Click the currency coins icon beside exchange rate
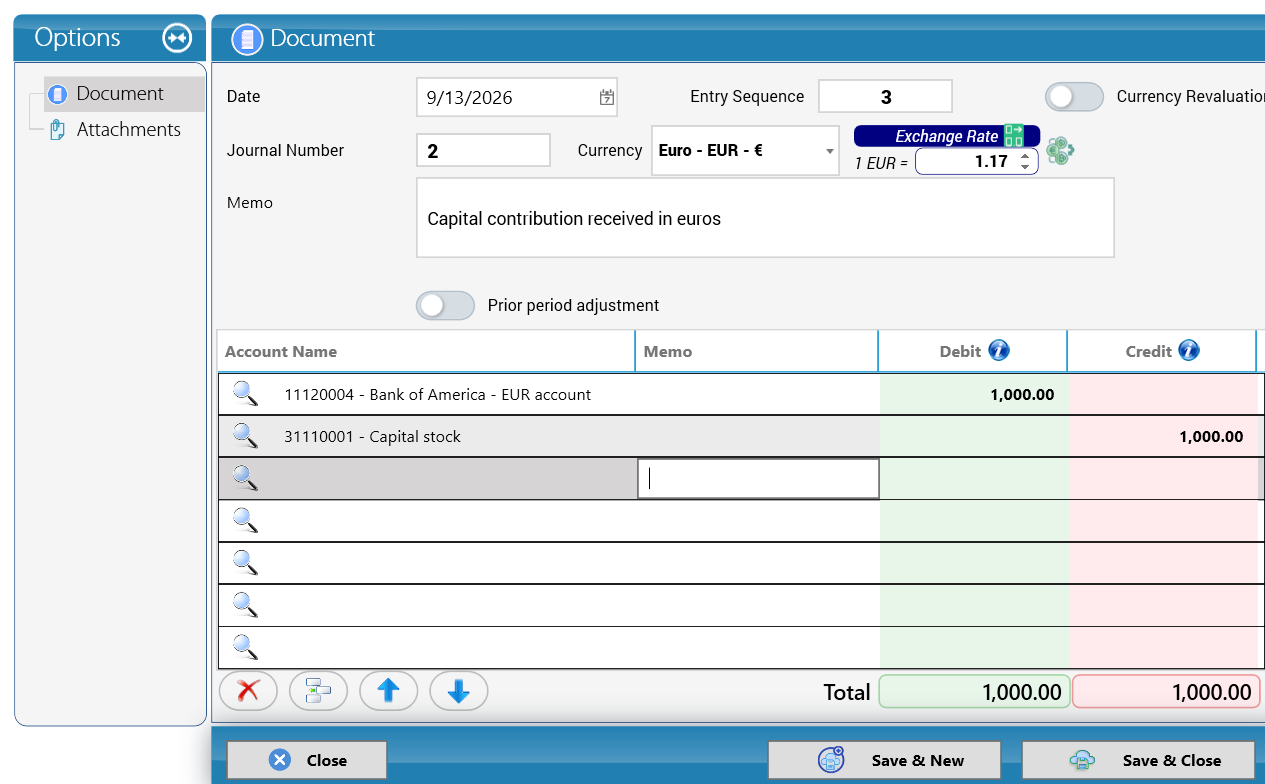This screenshot has height=784, width=1265. pos(1060,152)
